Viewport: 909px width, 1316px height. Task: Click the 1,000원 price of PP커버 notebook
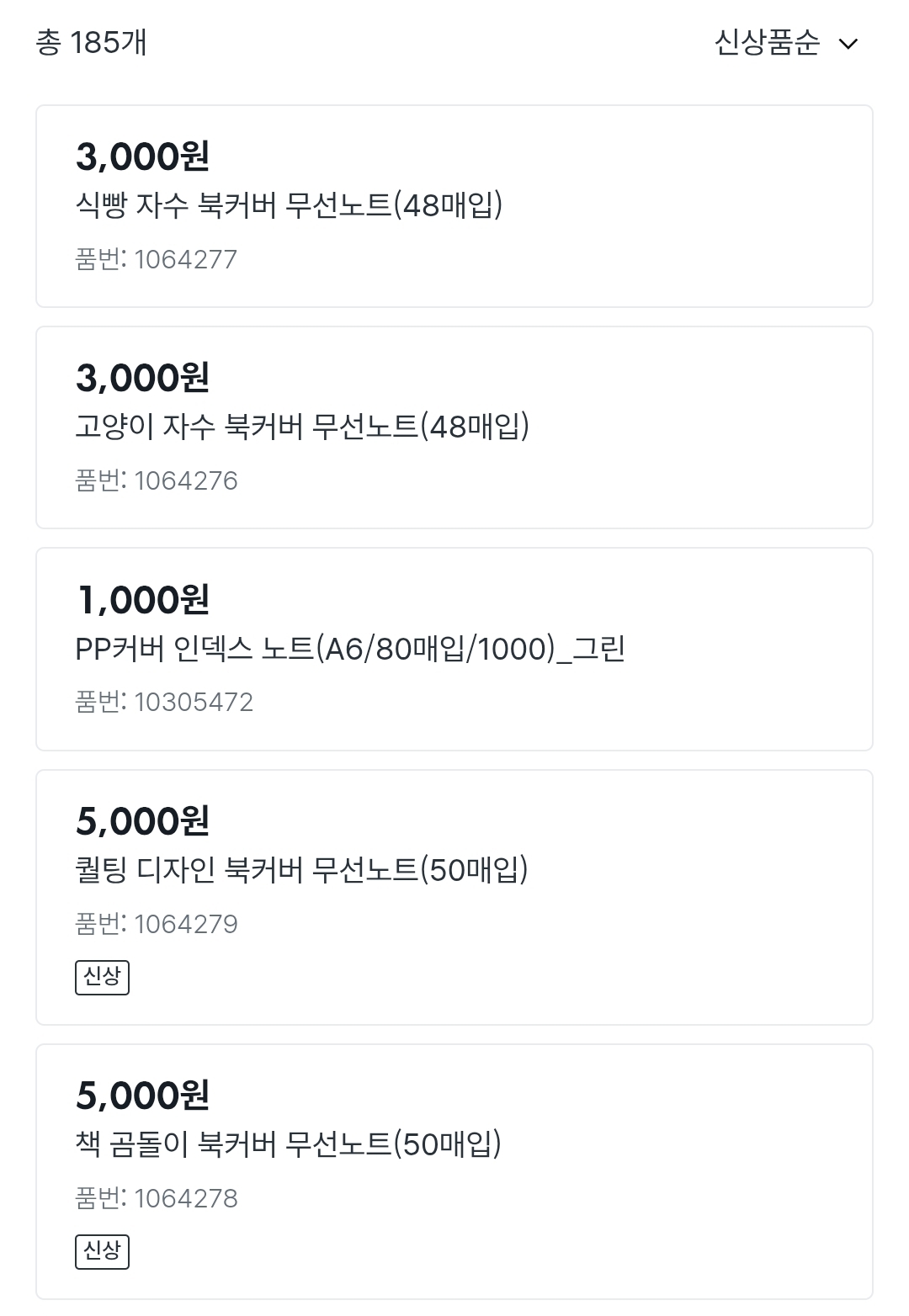click(x=142, y=599)
